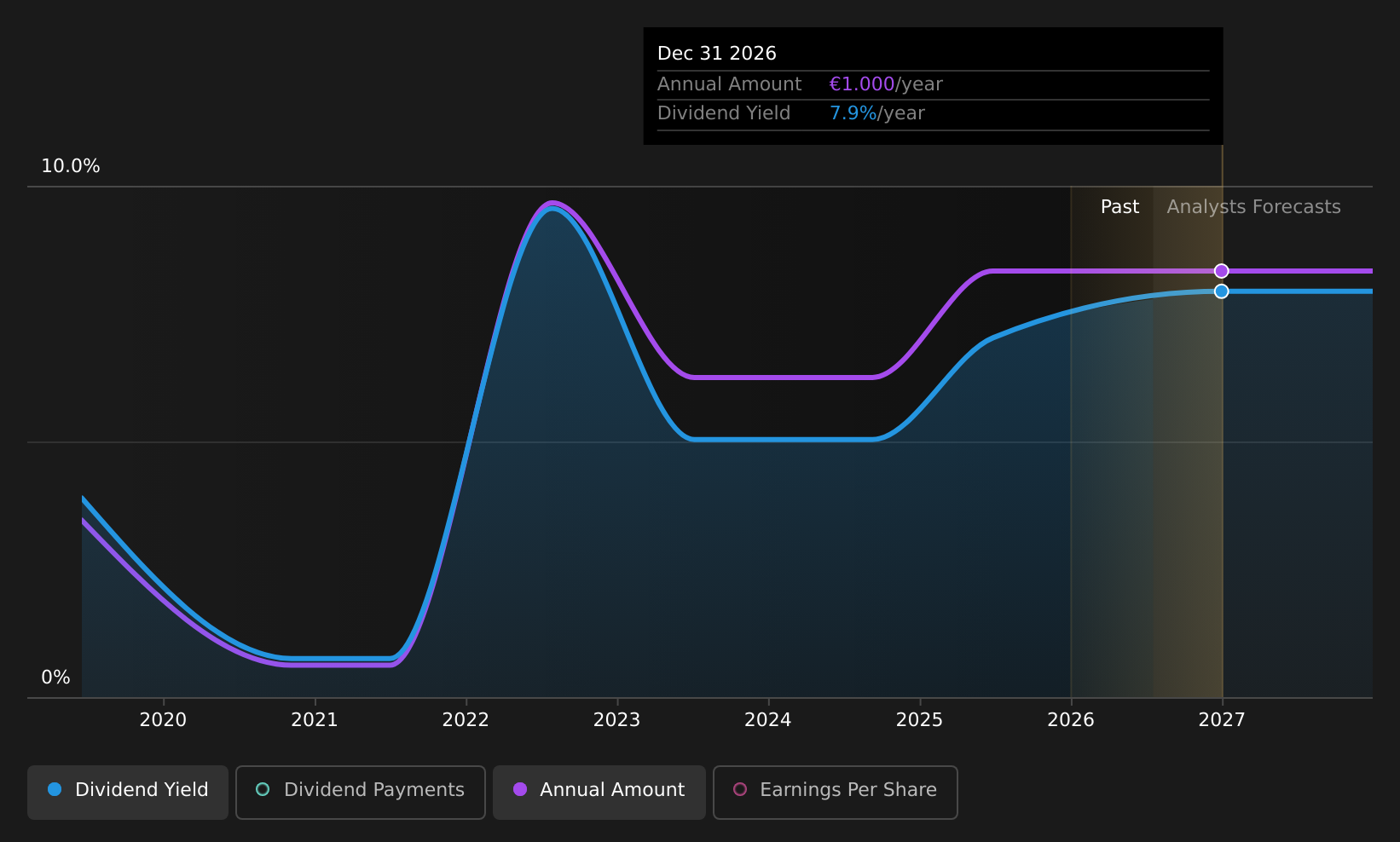Click the Past region label

tap(1119, 207)
